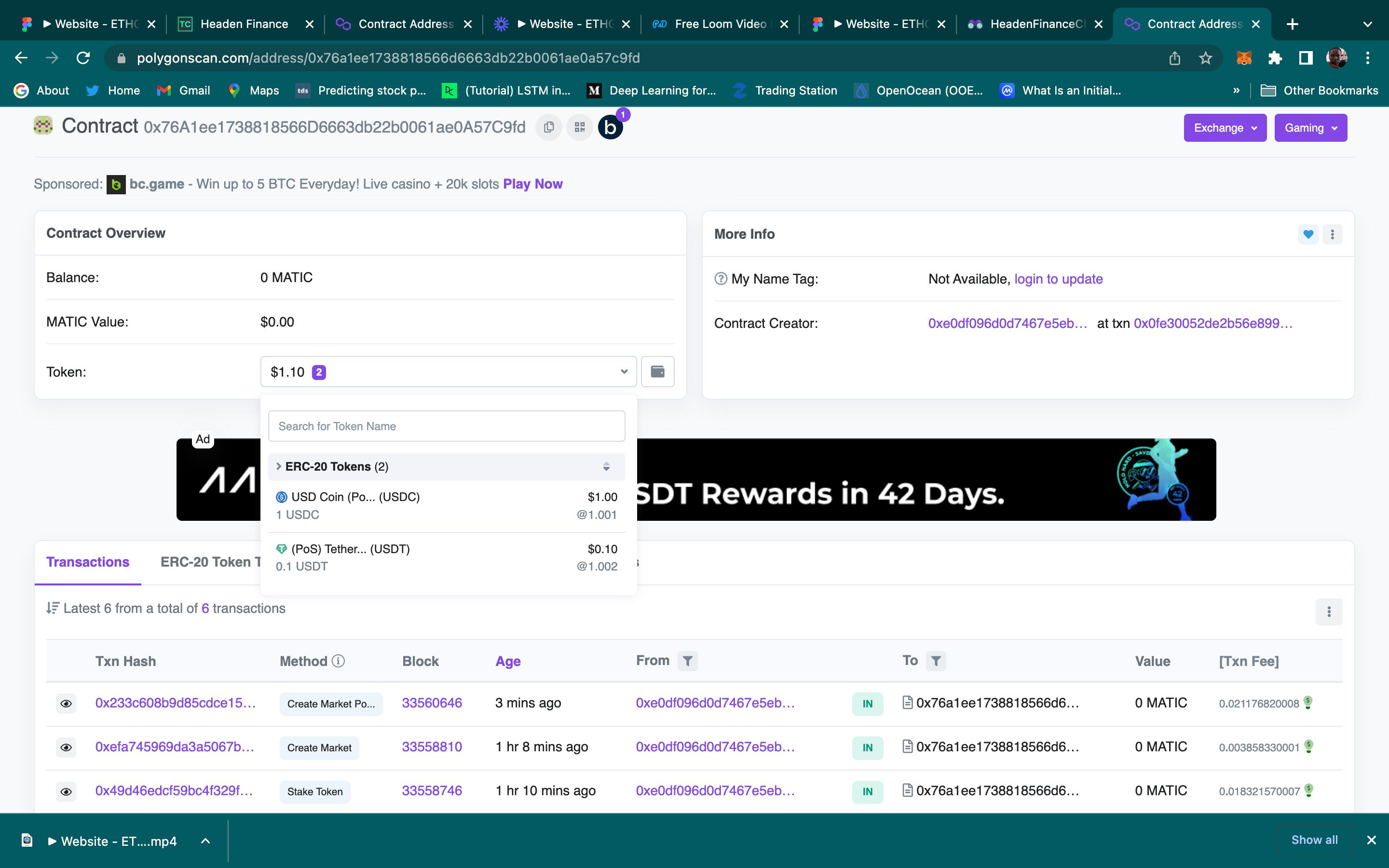Toggle the Txn Fee column header
The width and height of the screenshot is (1389, 868).
1248,661
